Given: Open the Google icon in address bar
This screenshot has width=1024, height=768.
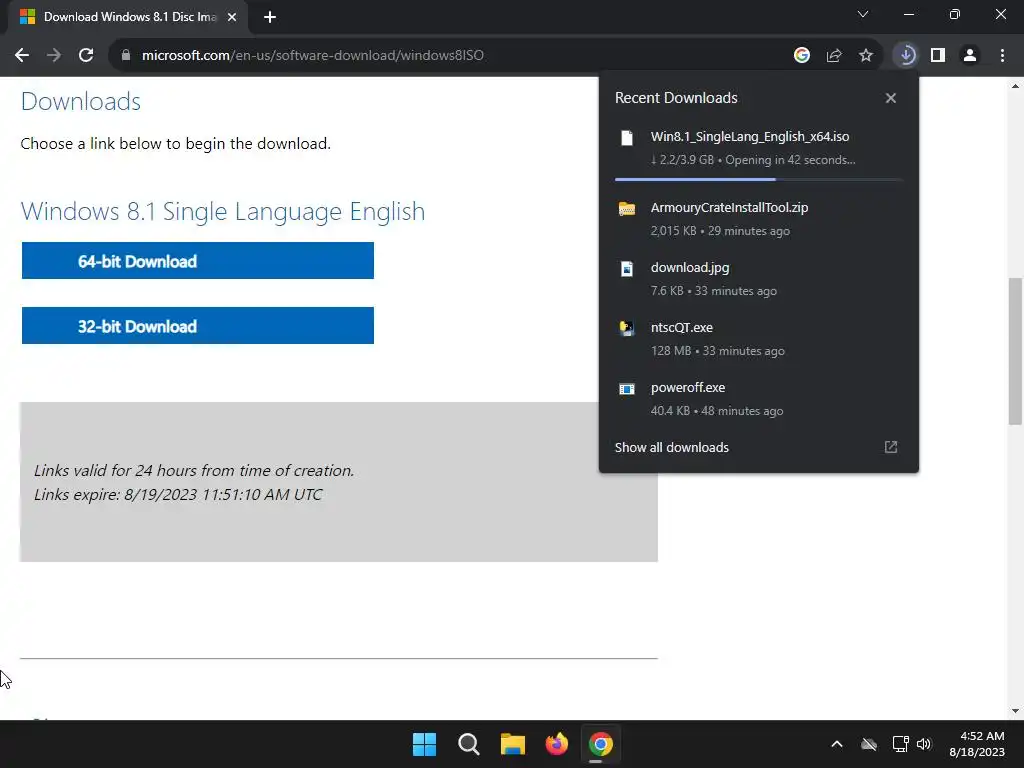Looking at the screenshot, I should pos(801,56).
